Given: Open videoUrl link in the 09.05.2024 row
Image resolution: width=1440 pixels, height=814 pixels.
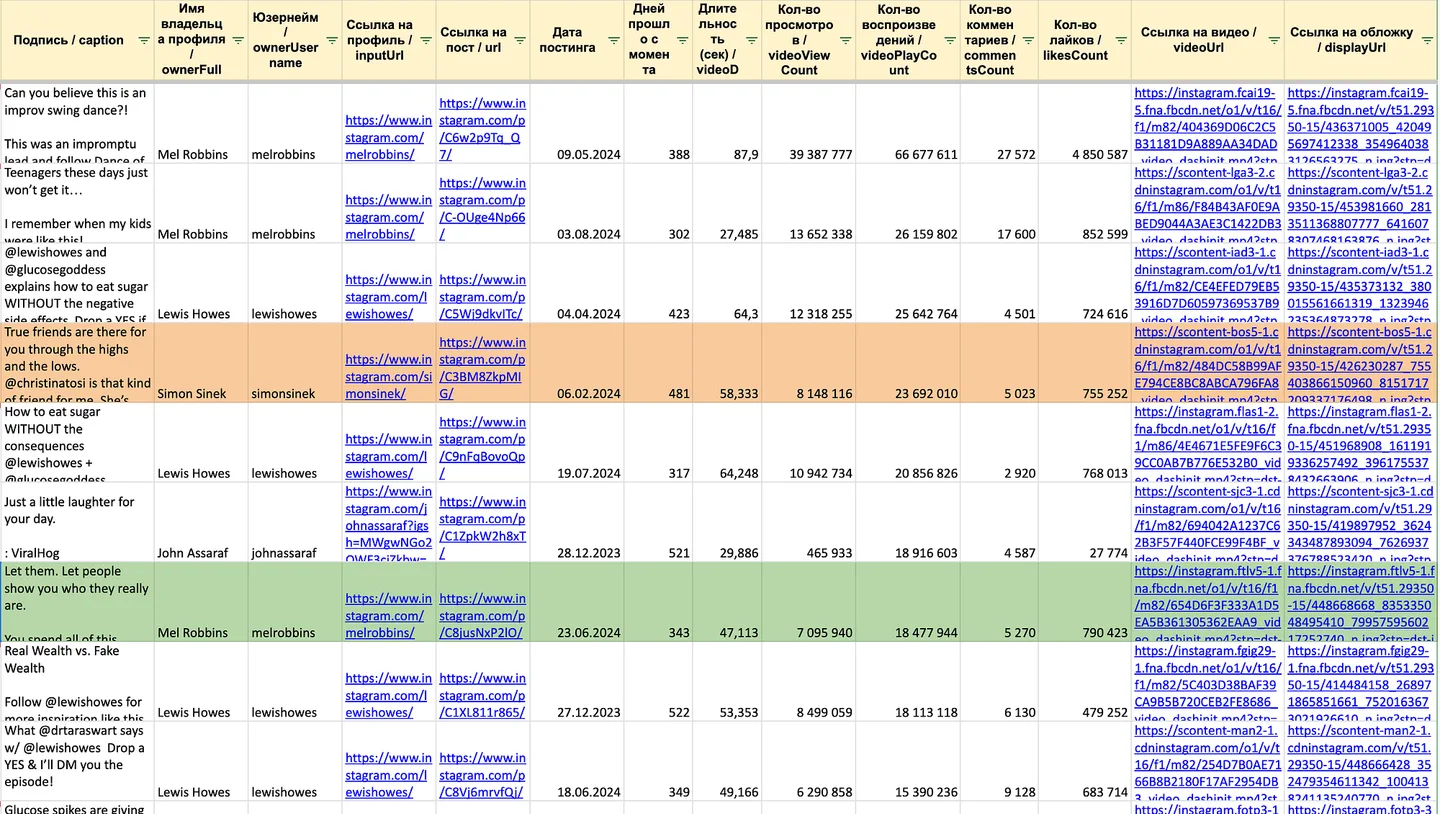Looking at the screenshot, I should coord(1207,124).
